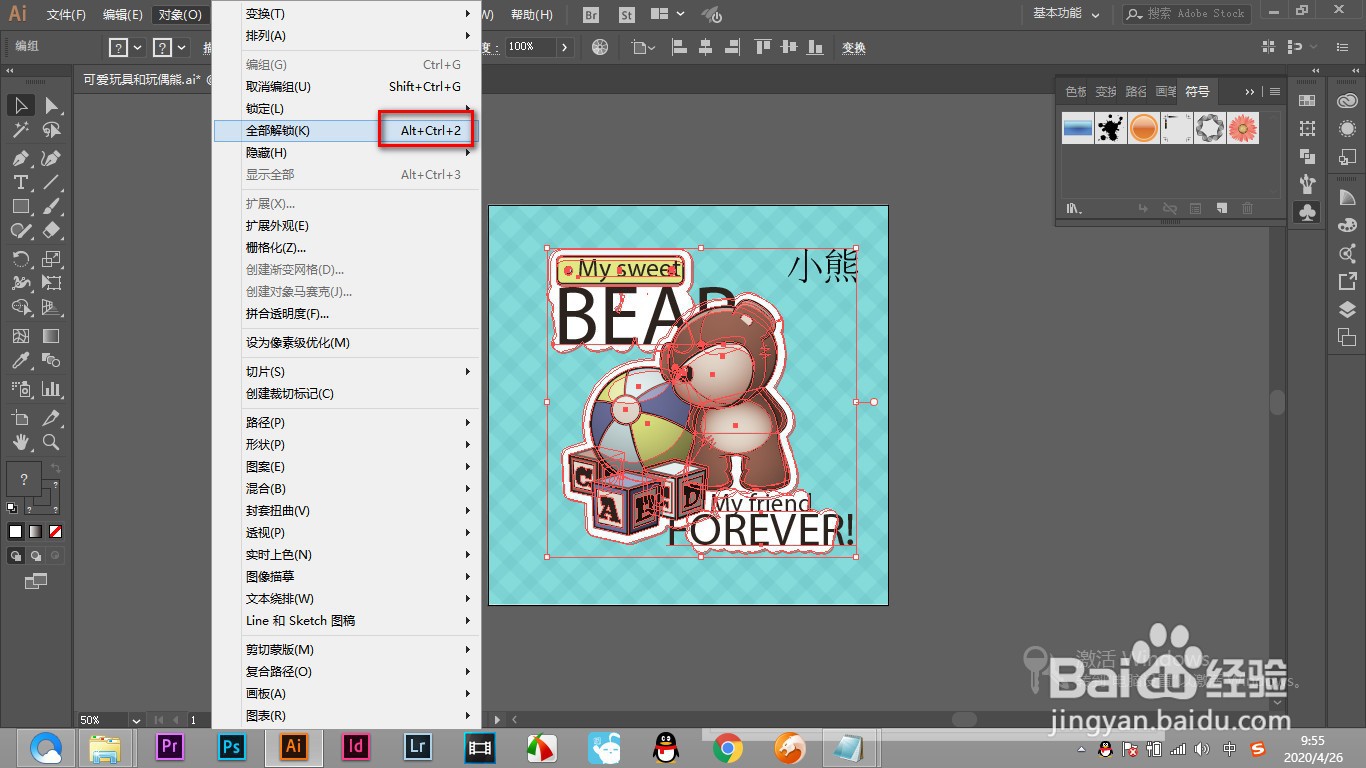The height and width of the screenshot is (768, 1366).
Task: Pick the Lasso tool
Action: (51, 130)
